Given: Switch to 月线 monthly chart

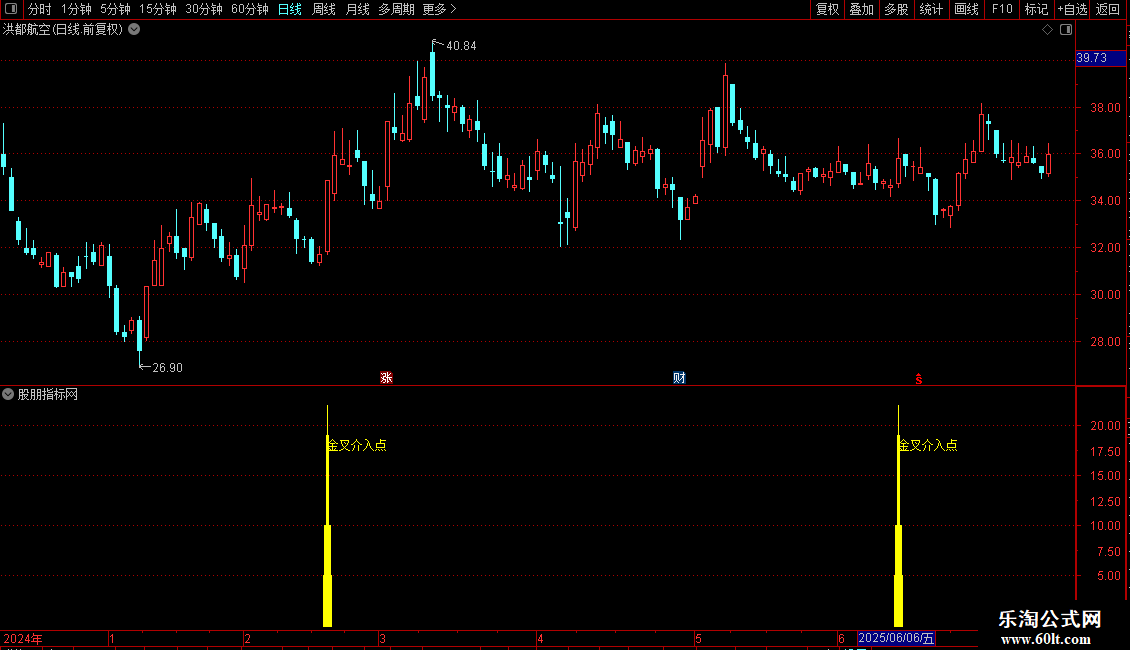Looking at the screenshot, I should pos(357,9).
